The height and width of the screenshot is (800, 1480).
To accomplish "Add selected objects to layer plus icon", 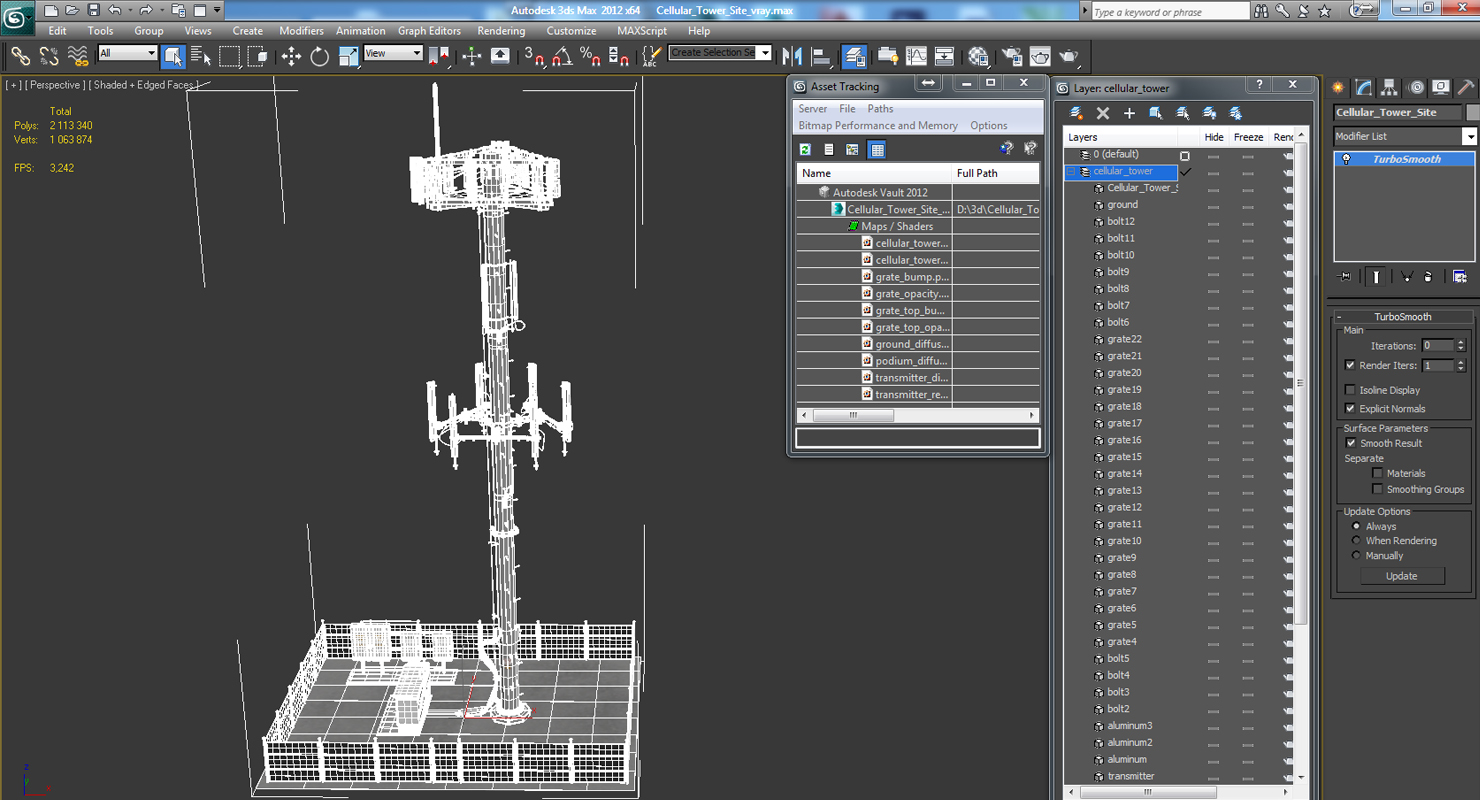I will pos(1129,113).
